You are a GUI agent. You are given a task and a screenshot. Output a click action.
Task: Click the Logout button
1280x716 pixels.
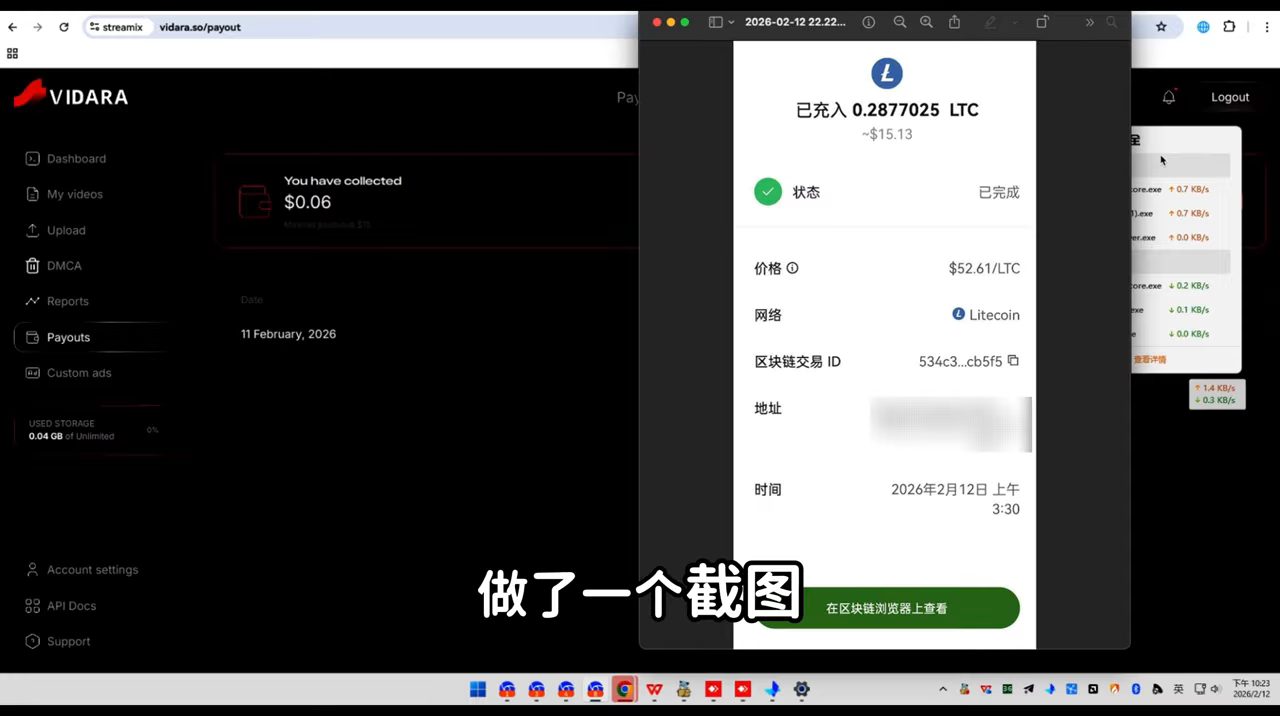tap(1230, 97)
